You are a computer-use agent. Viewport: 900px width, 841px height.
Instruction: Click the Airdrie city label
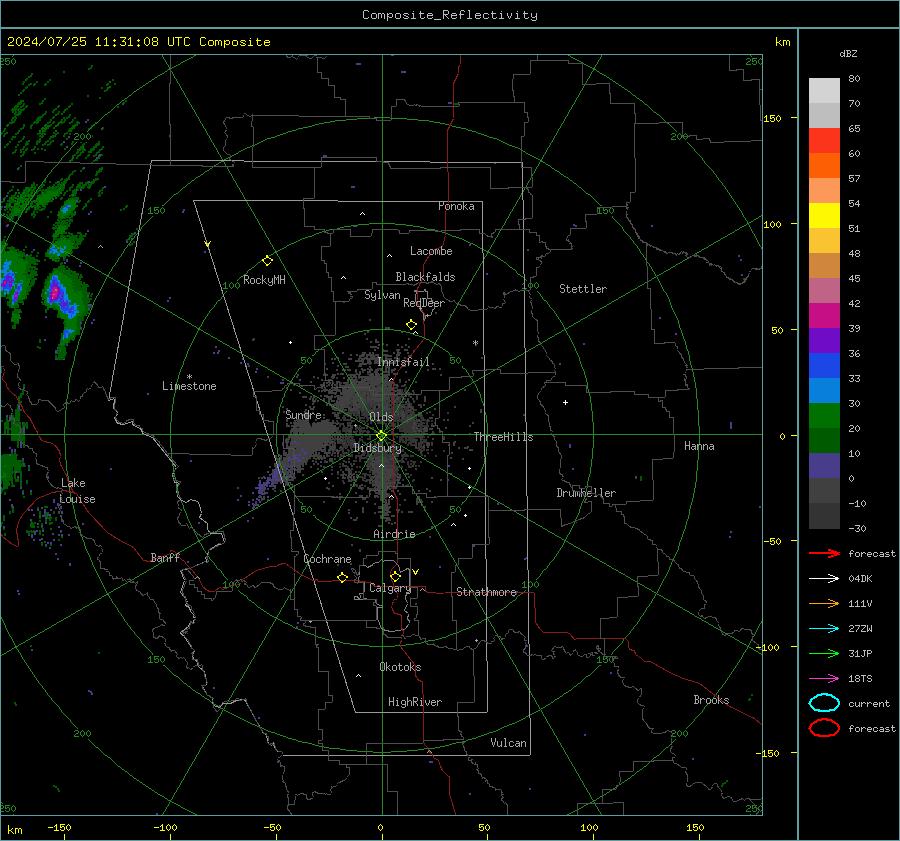point(394,534)
